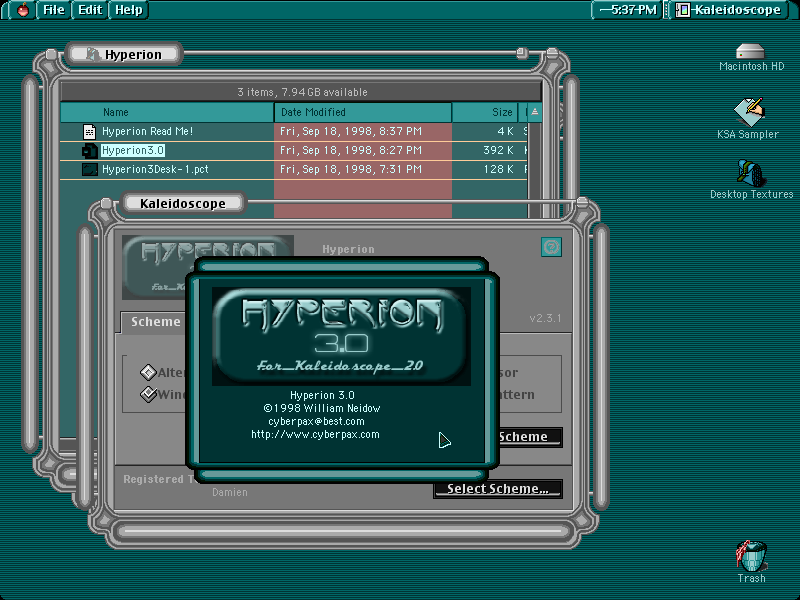Click the Kaleidoscope window close box

106,204
